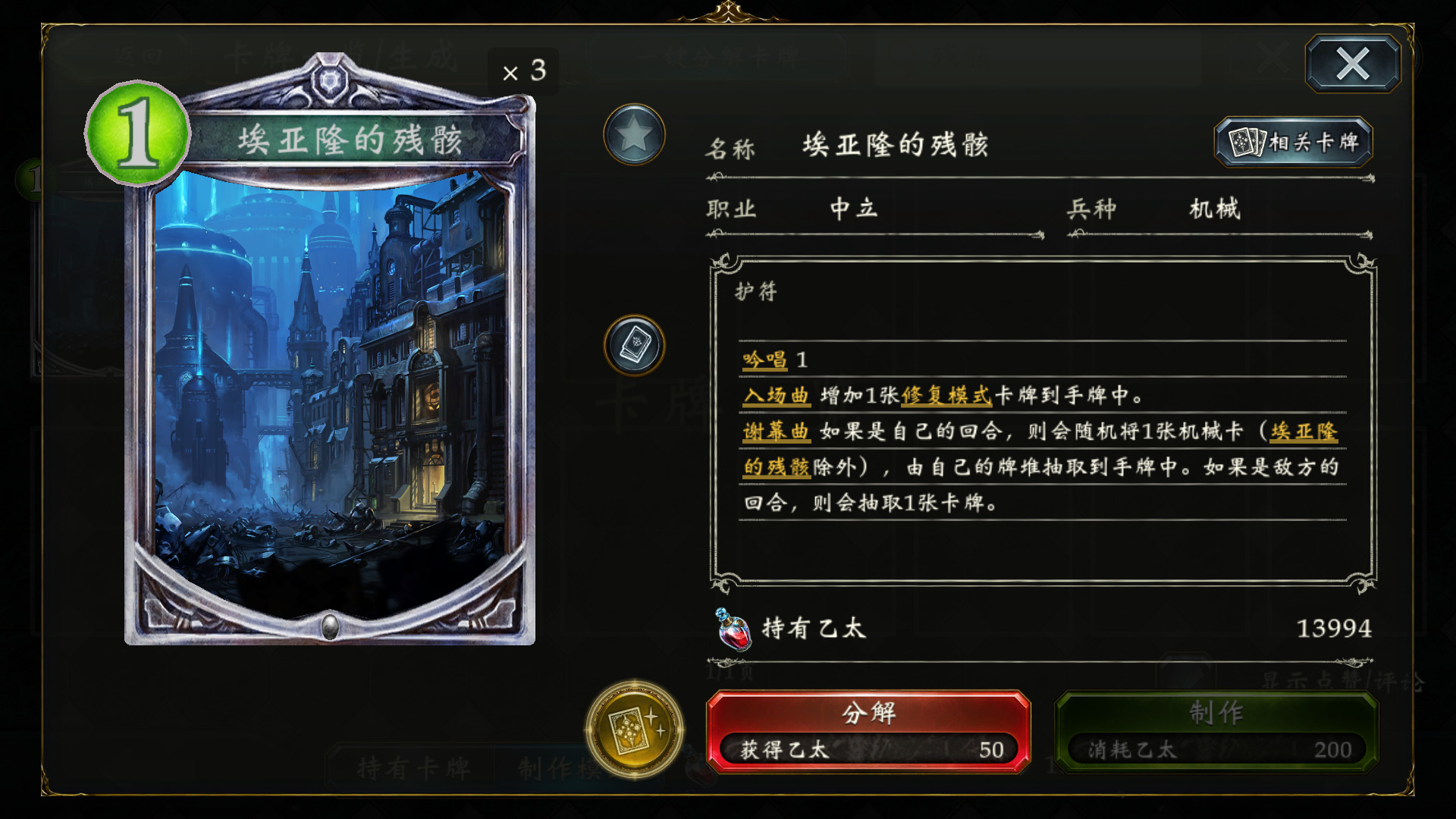Click the star favorite icon
Screen dimensions: 1456x819
coord(634,135)
